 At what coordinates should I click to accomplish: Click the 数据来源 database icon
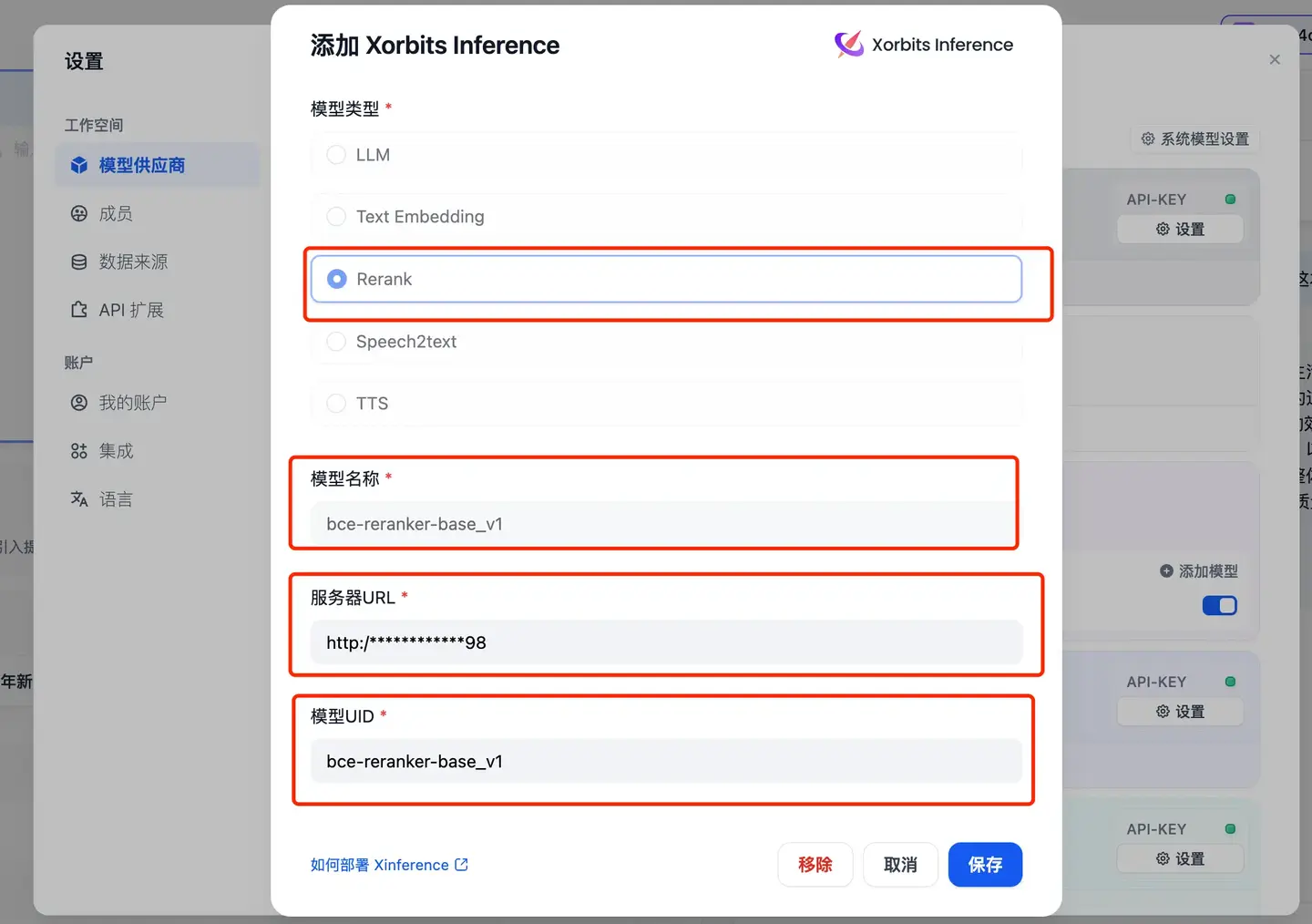(x=78, y=262)
